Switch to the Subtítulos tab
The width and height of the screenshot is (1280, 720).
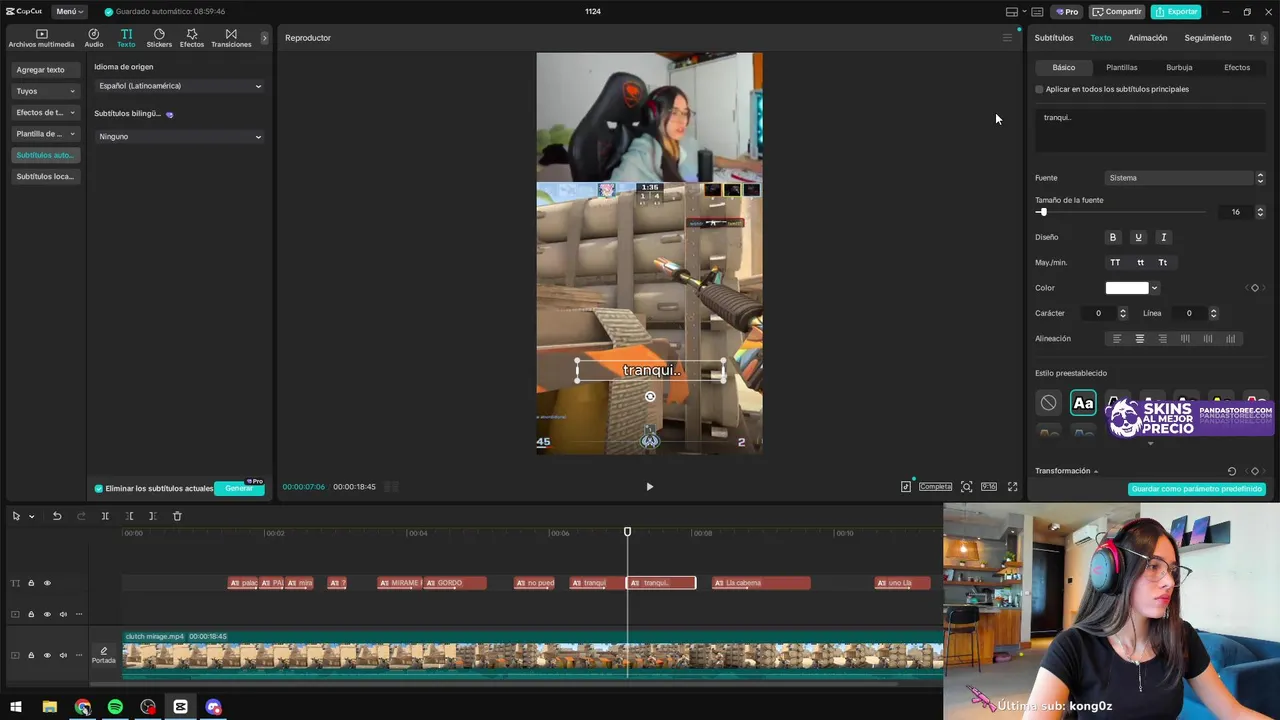pyautogui.click(x=1054, y=38)
